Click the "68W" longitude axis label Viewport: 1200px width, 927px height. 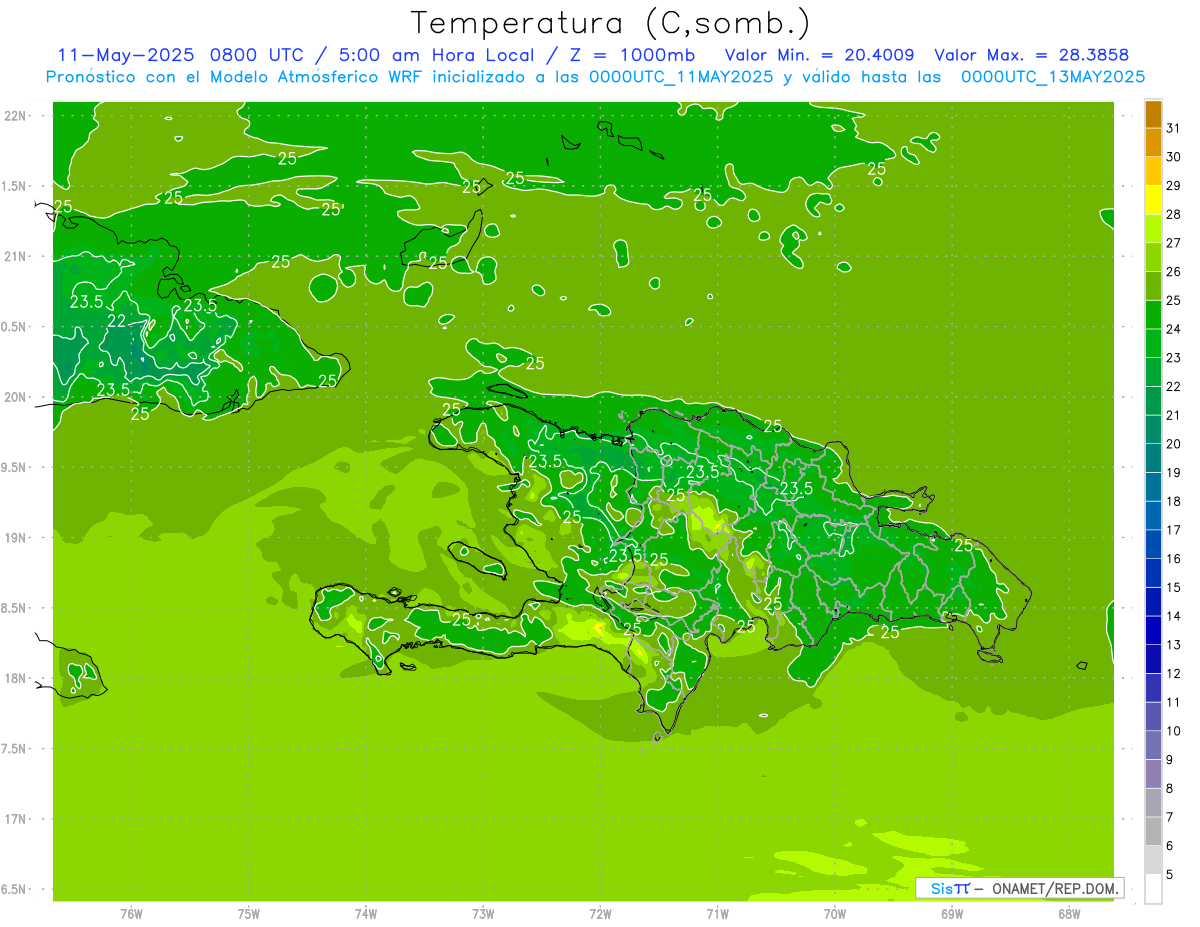coord(1069,913)
